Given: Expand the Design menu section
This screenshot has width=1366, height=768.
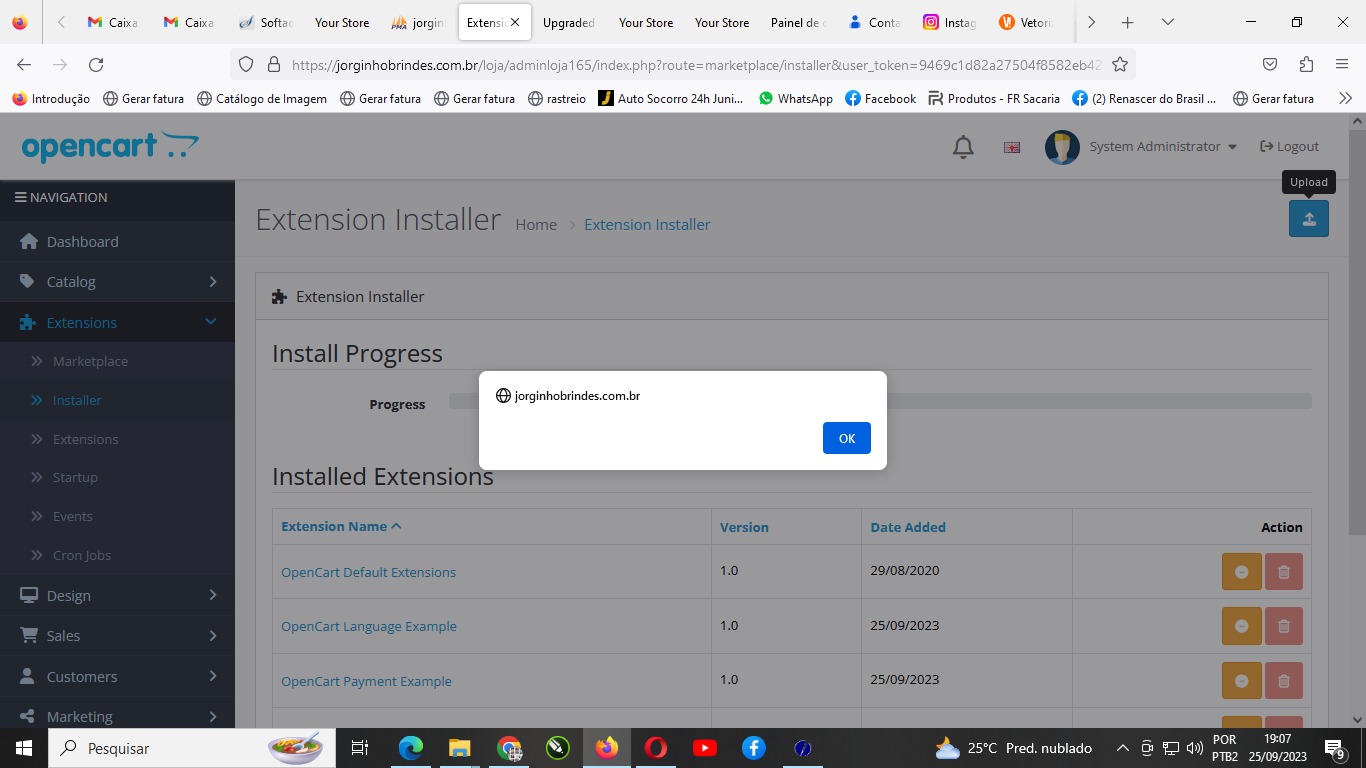Looking at the screenshot, I should tap(117, 595).
